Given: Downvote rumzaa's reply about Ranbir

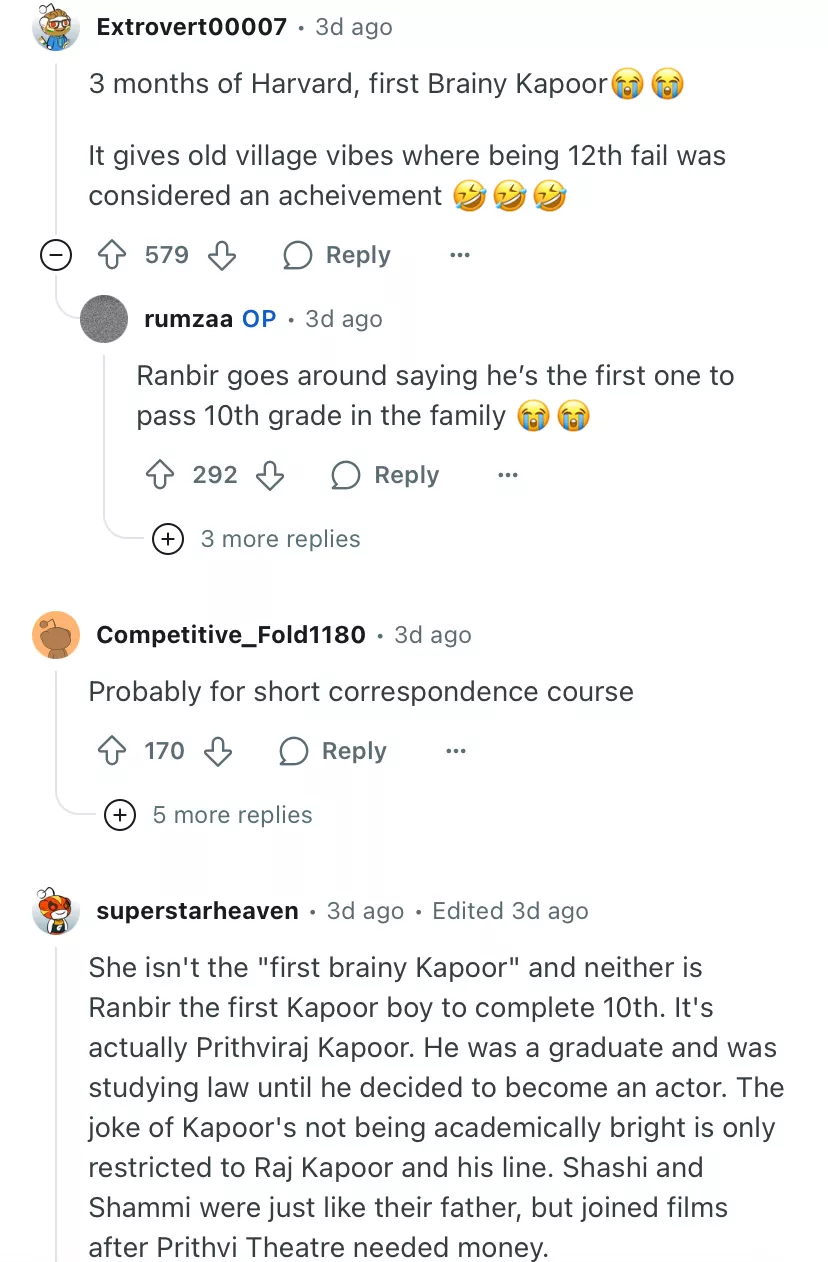Looking at the screenshot, I should tap(270, 476).
